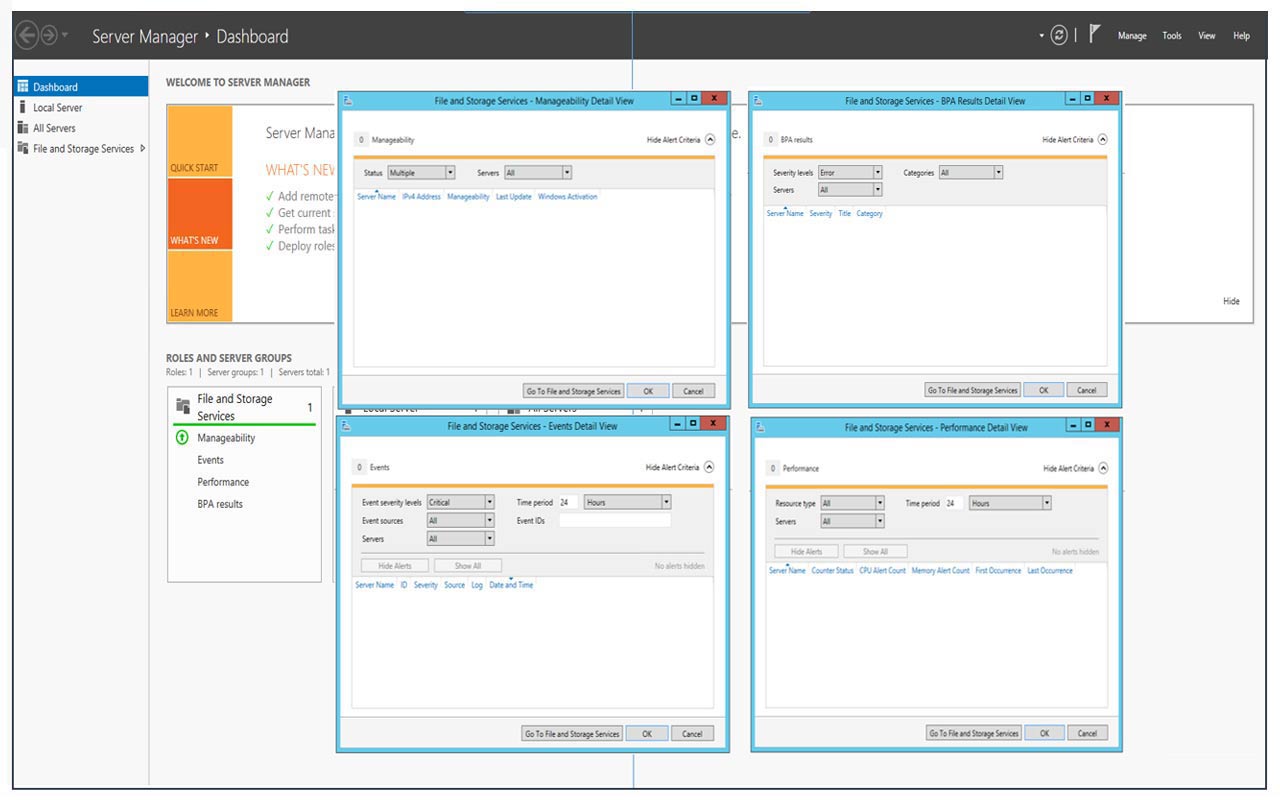Expand the File and Storage Services sidebar arrow
Viewport: 1280px width, 801px height.
(143, 148)
